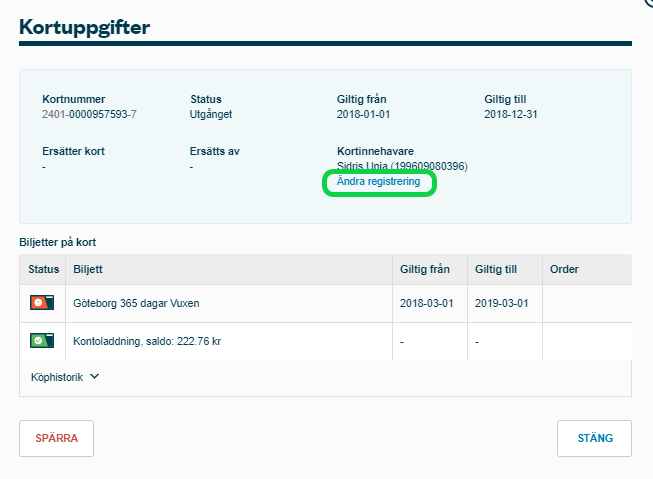Click the expired ticket status icon

tap(42, 303)
